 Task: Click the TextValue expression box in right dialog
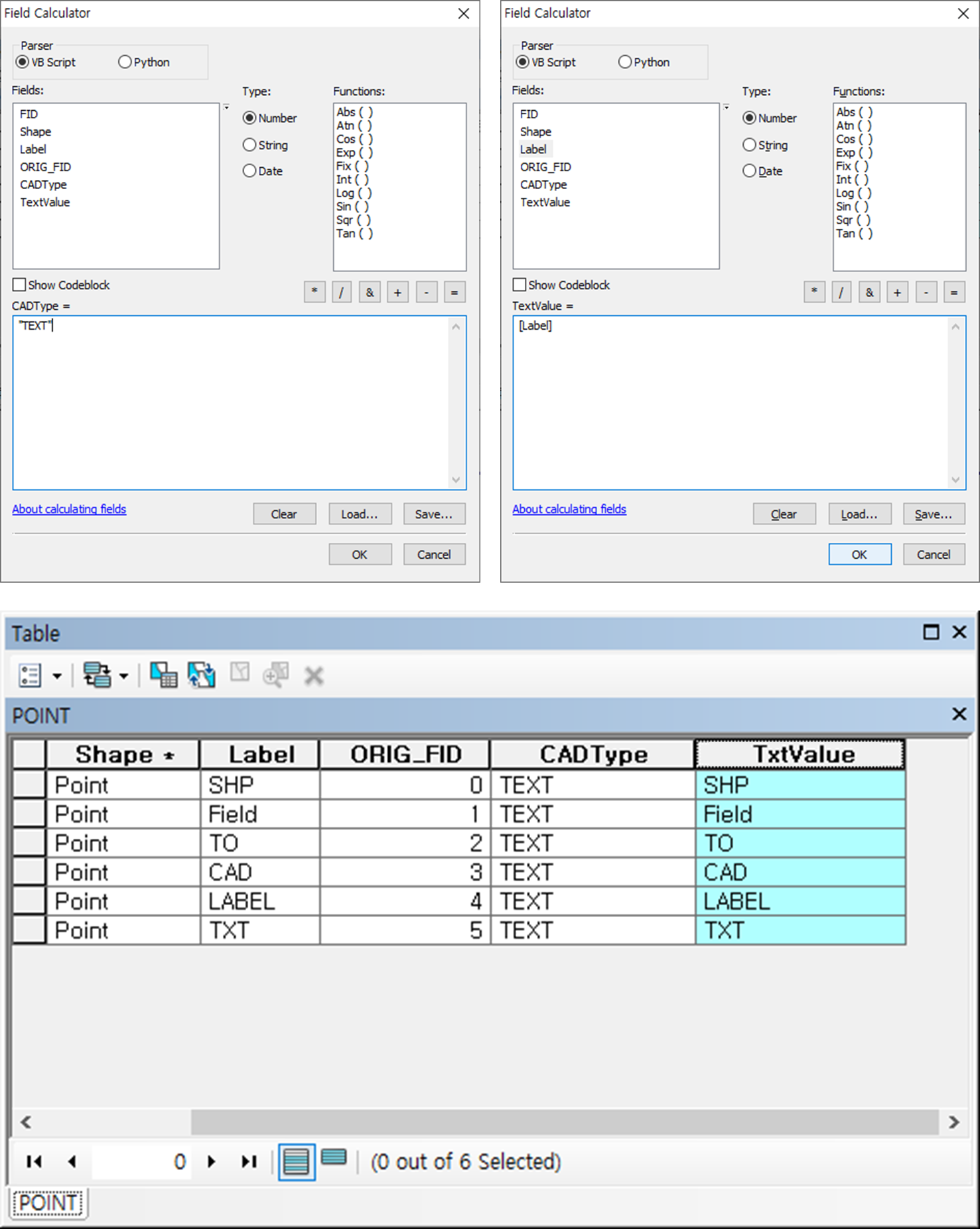(x=739, y=403)
